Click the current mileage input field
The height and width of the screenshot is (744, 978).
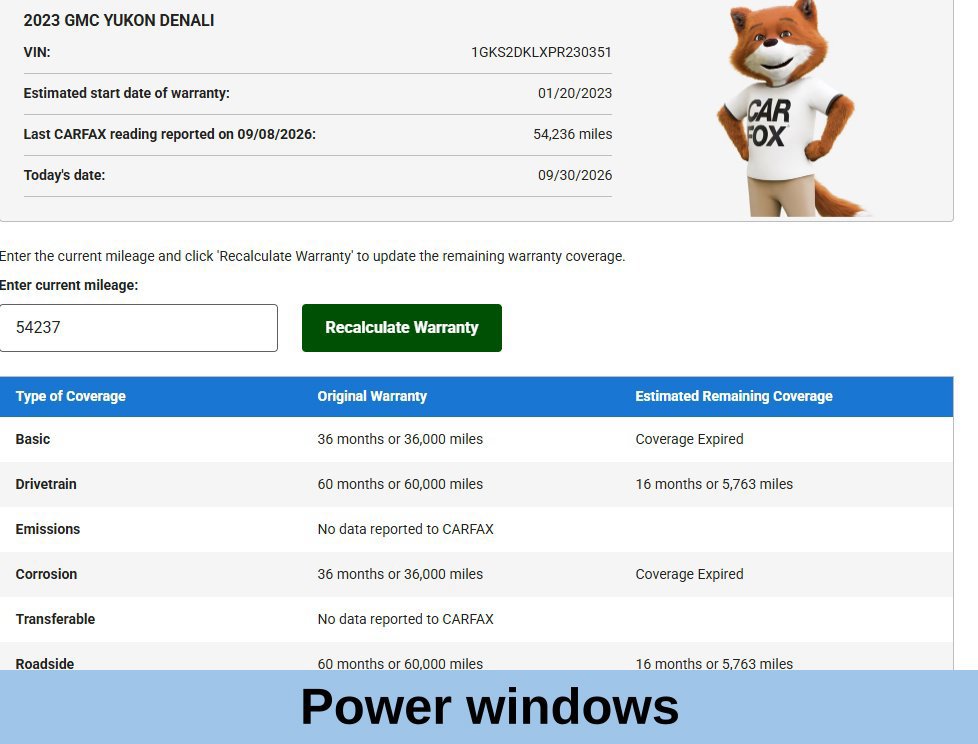tap(138, 328)
